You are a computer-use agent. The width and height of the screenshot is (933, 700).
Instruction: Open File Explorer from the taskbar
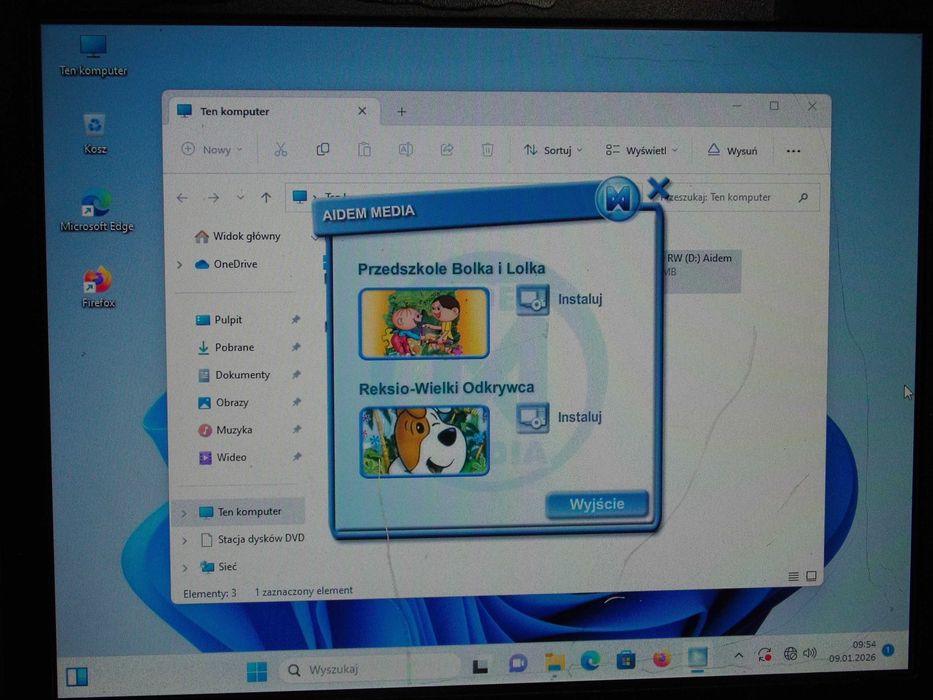pyautogui.click(x=555, y=662)
